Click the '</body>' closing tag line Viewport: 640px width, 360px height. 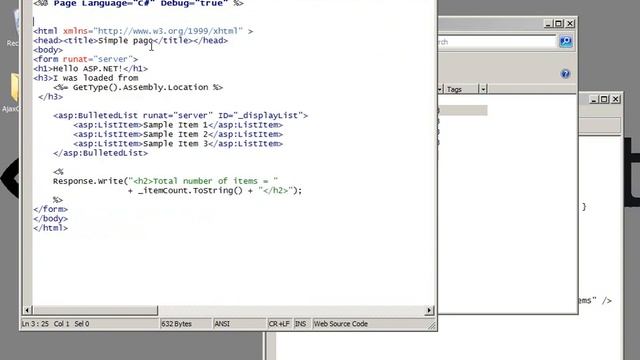point(51,218)
